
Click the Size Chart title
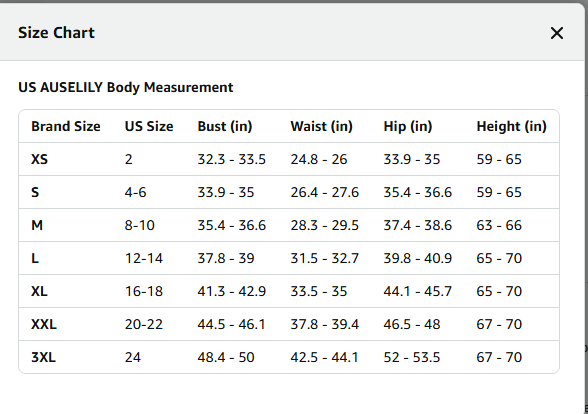click(x=57, y=33)
